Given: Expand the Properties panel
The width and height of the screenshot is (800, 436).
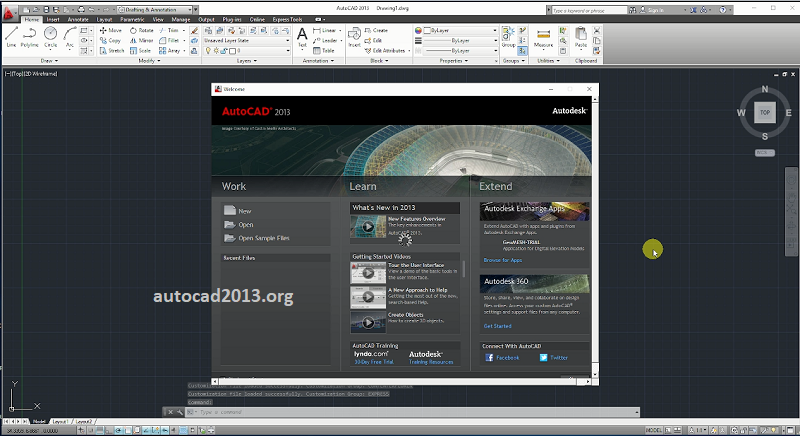Looking at the screenshot, I should (453, 61).
